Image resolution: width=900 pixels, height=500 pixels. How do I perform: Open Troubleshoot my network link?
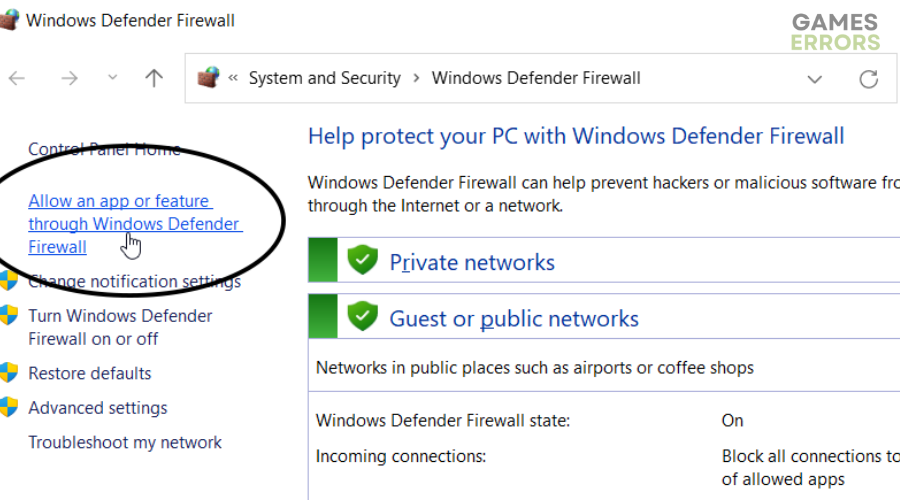[125, 442]
